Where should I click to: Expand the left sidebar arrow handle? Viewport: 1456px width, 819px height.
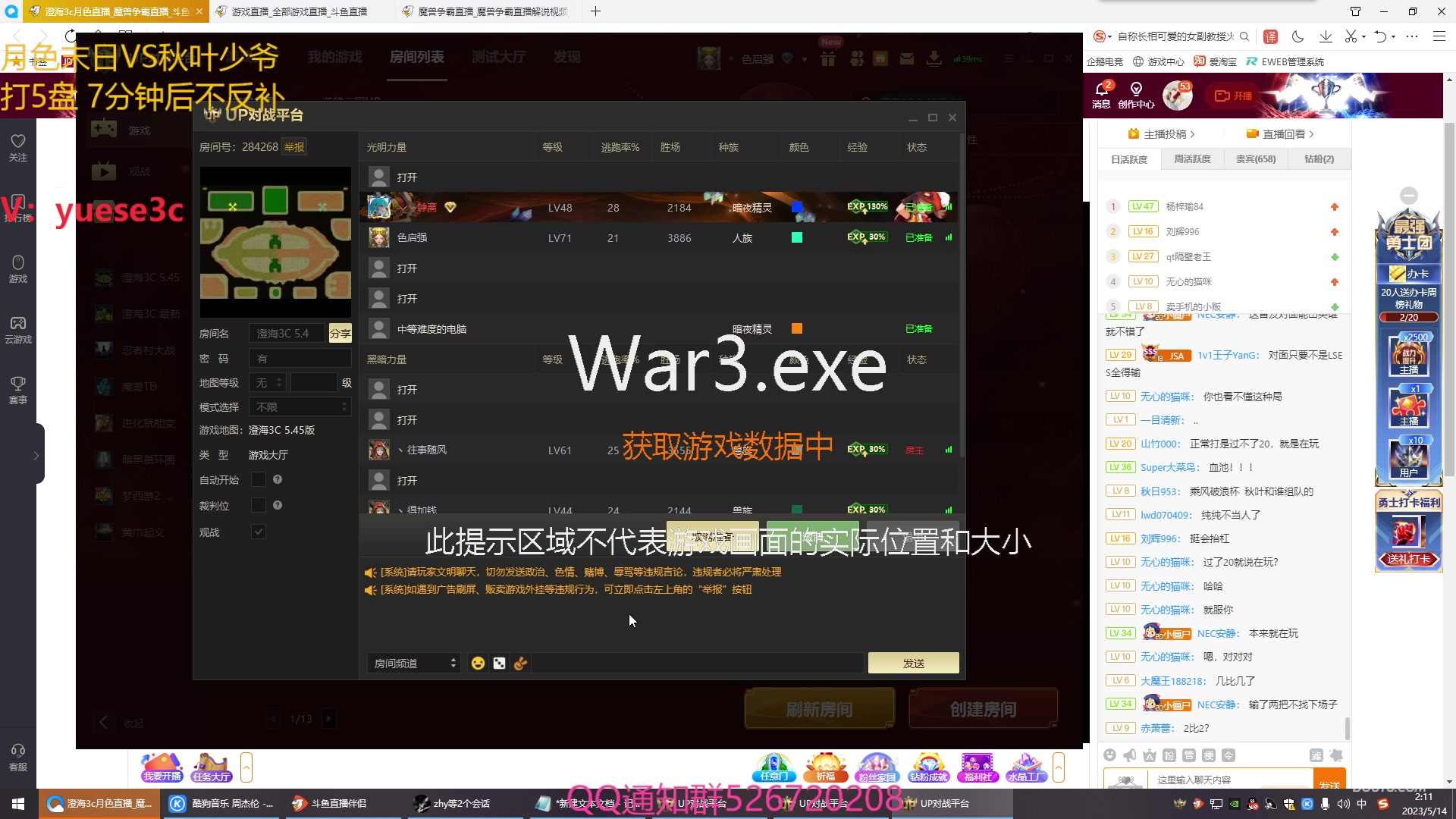(36, 456)
